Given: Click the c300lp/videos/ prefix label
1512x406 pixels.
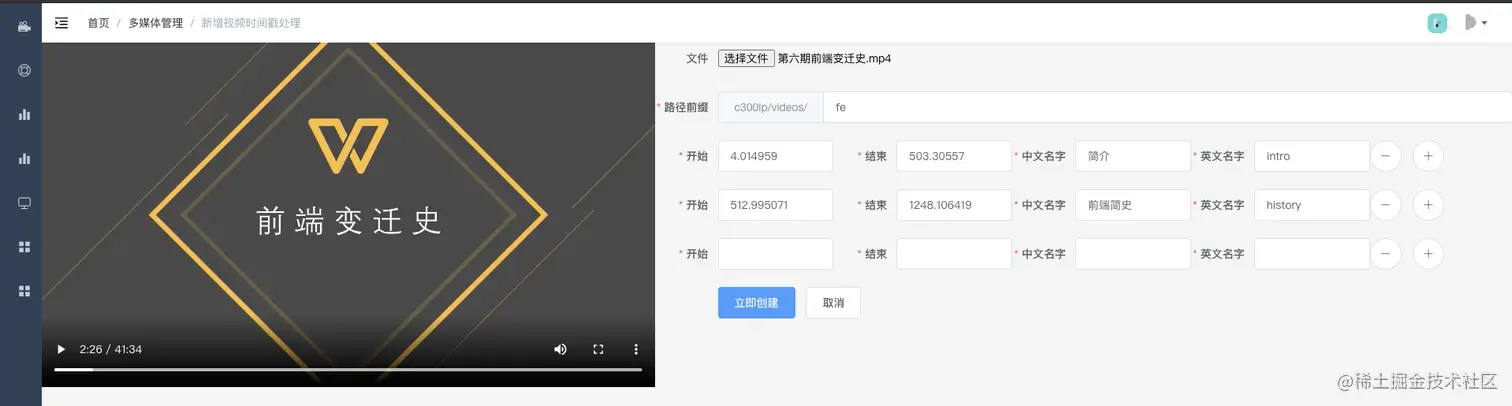Looking at the screenshot, I should pyautogui.click(x=770, y=107).
